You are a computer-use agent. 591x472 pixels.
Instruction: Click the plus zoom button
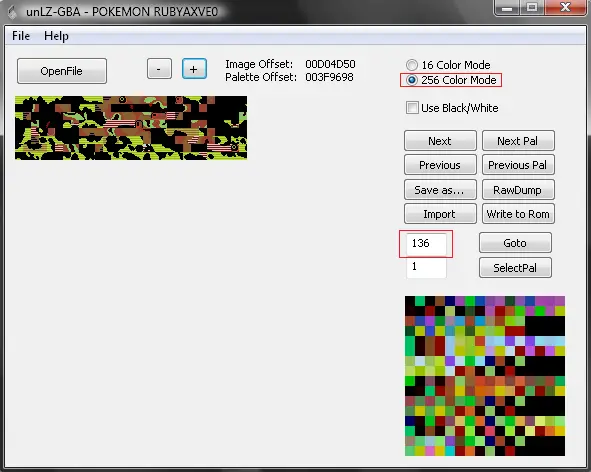coord(194,69)
